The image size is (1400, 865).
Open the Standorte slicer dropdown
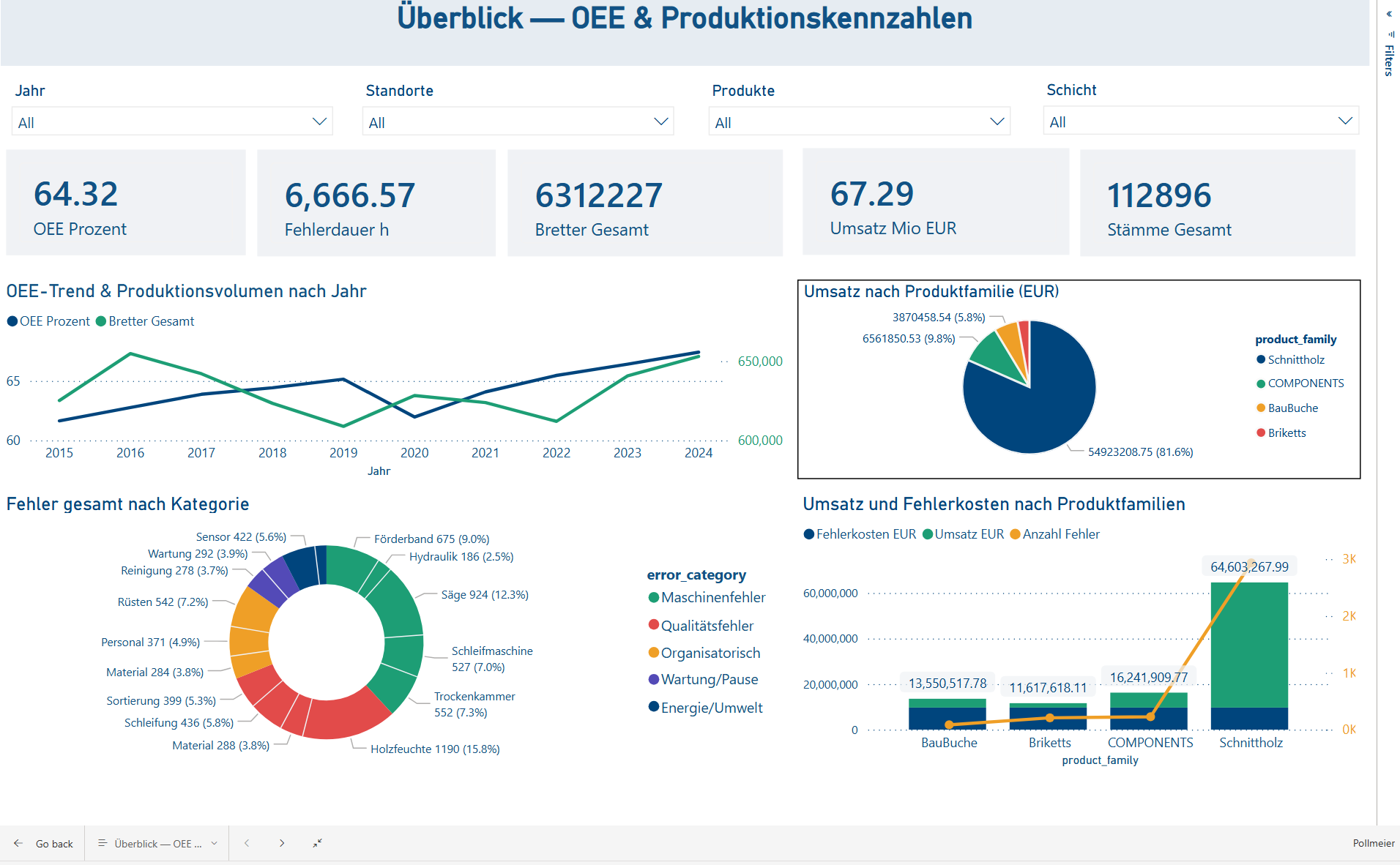[660, 121]
